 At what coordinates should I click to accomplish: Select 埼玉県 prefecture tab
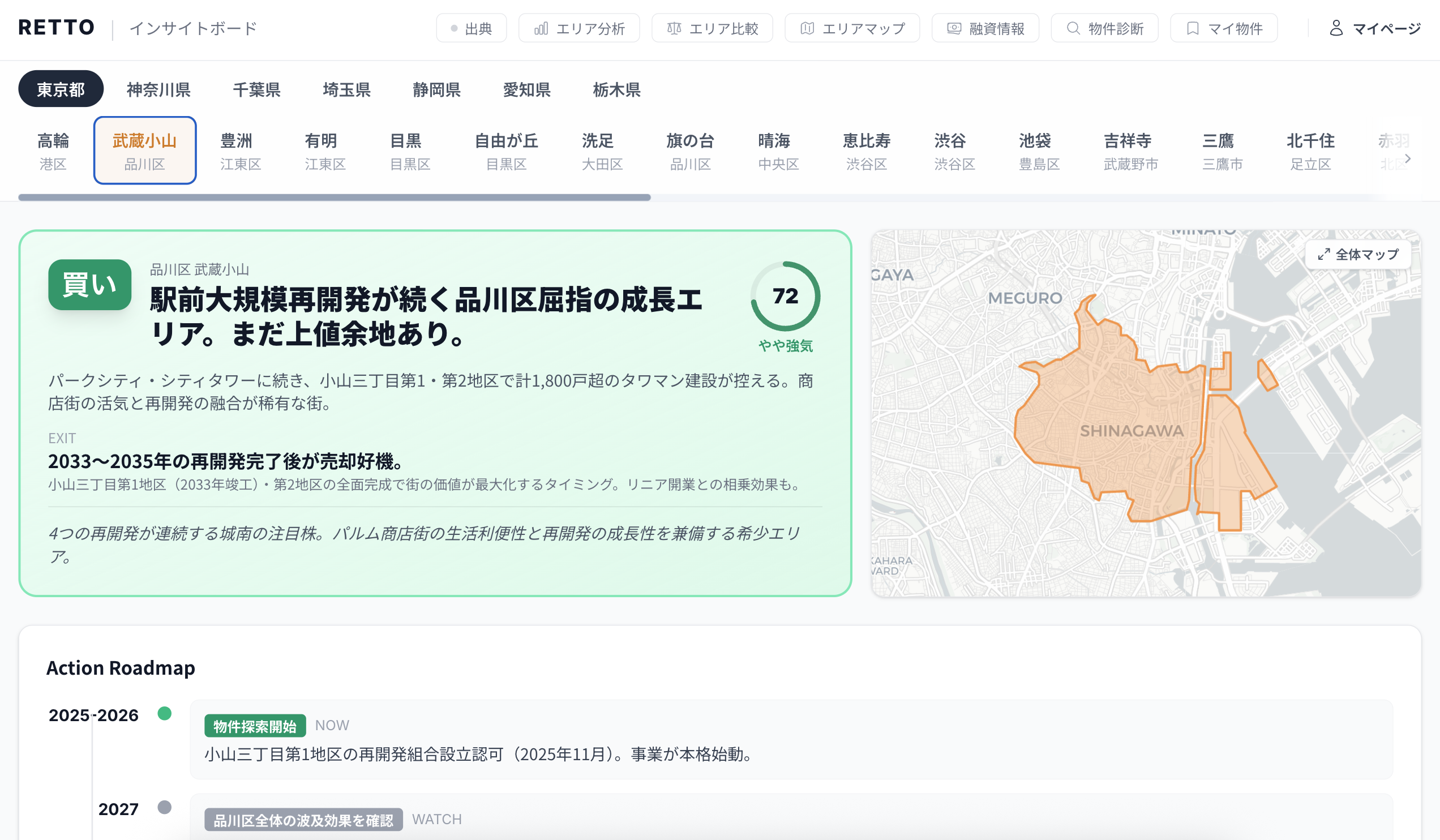[x=346, y=89]
